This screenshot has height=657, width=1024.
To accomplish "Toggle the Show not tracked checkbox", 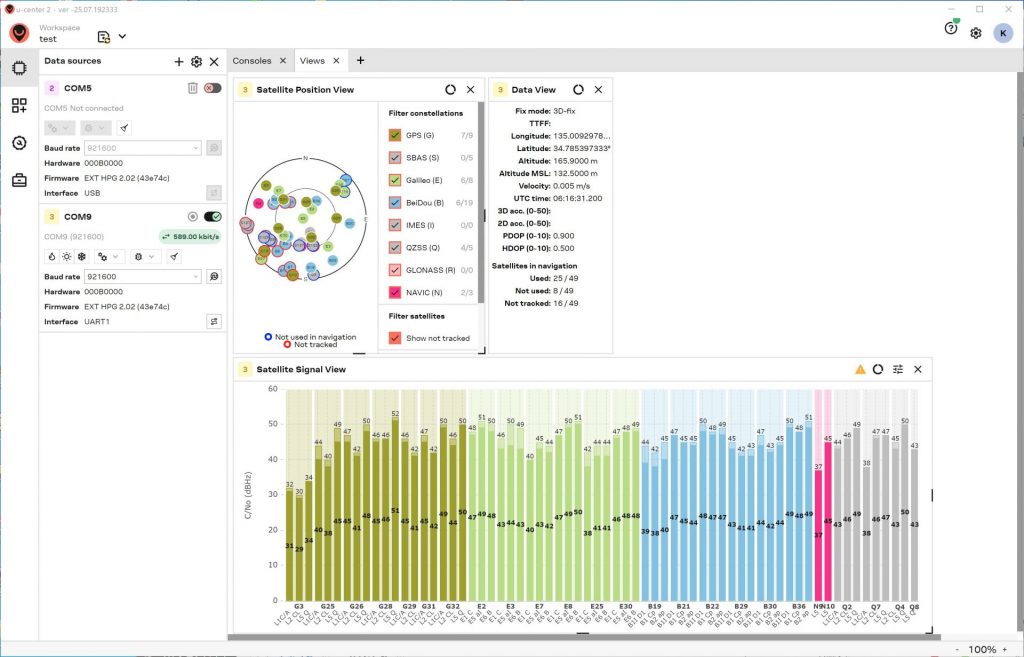I will click(x=395, y=338).
